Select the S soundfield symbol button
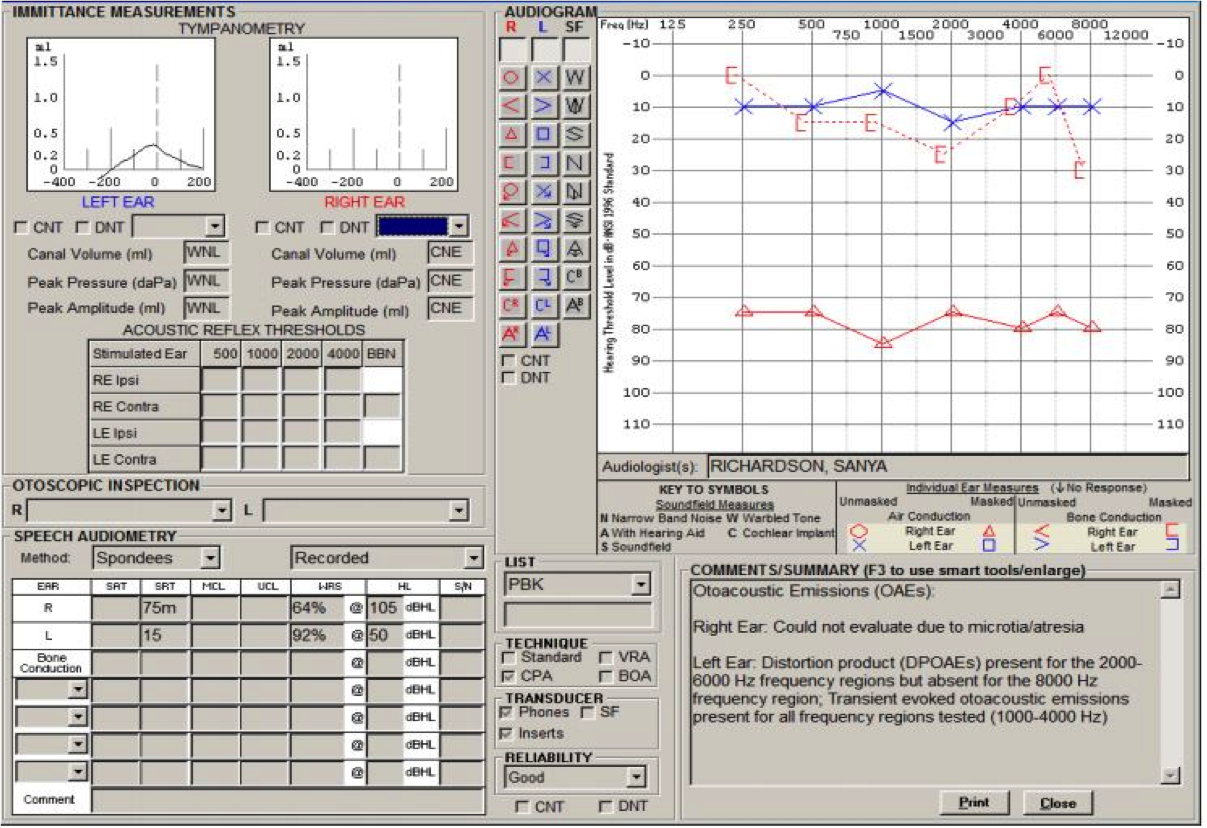Image resolution: width=1207 pixels, height=828 pixels. click(x=575, y=133)
